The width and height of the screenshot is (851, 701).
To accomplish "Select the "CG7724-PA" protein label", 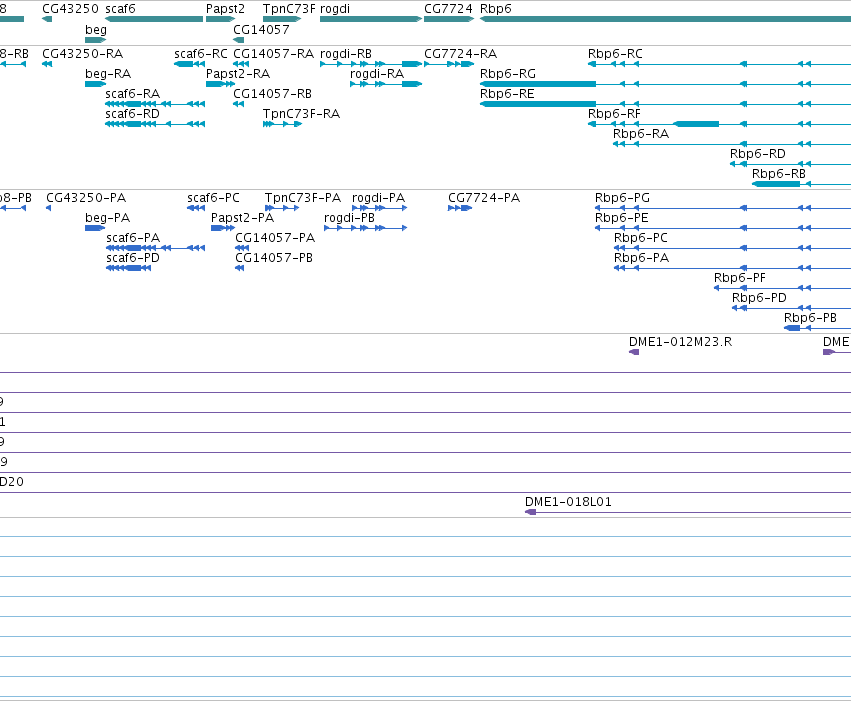I will tap(484, 198).
